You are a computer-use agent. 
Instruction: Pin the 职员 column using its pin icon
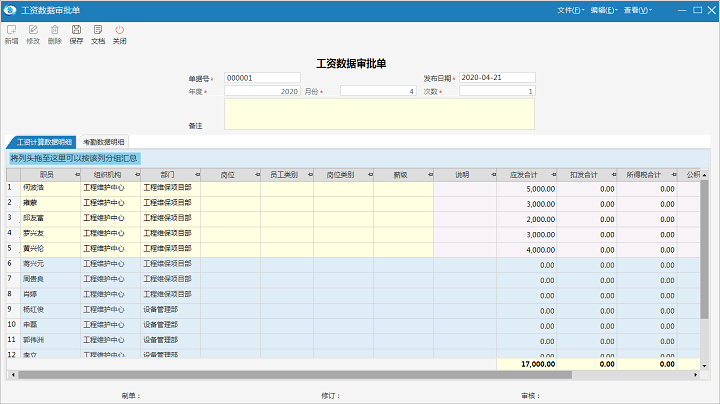click(x=77, y=175)
